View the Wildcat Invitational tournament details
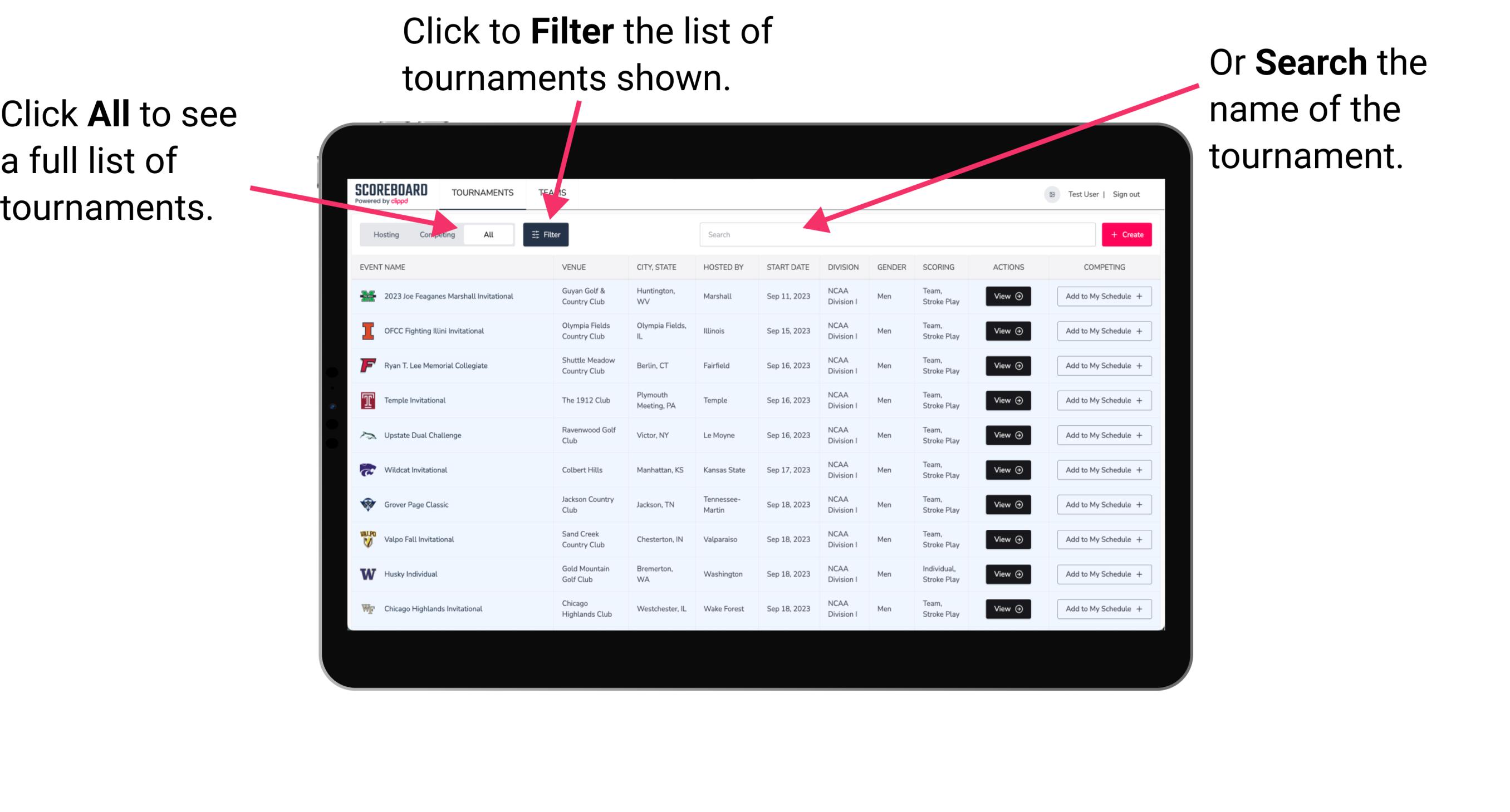This screenshot has height=812, width=1510. pyautogui.click(x=1009, y=470)
